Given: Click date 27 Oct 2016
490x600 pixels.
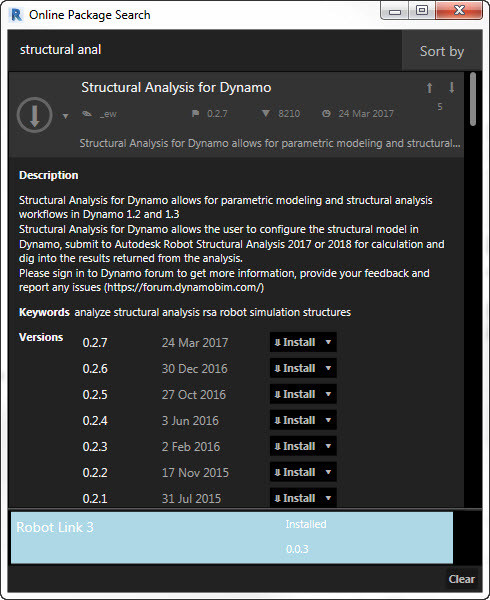Looking at the screenshot, I should (x=194, y=395).
